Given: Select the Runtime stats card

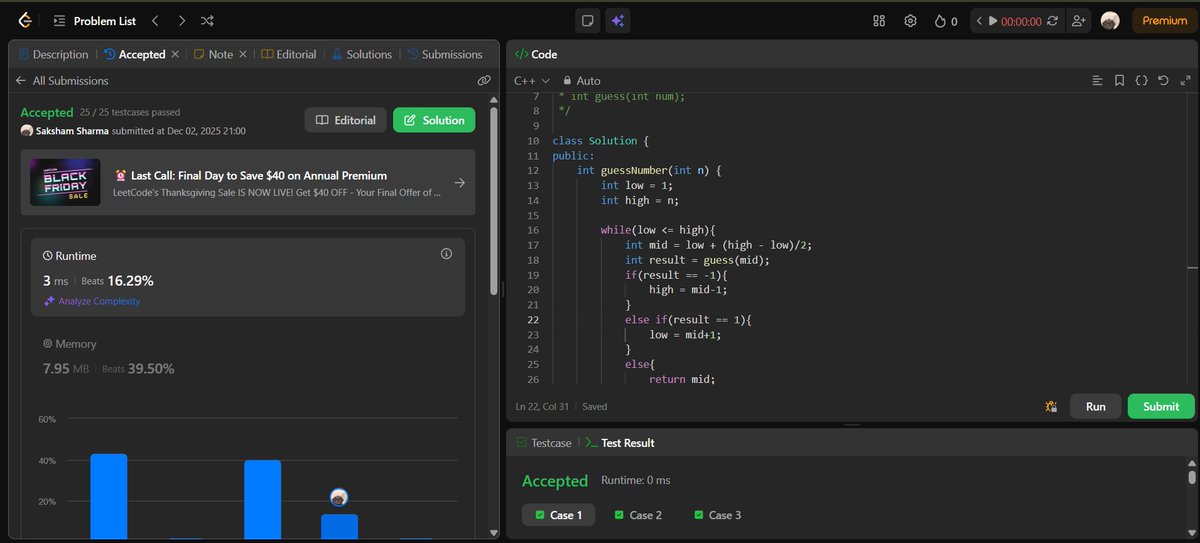Looking at the screenshot, I should 248,277.
